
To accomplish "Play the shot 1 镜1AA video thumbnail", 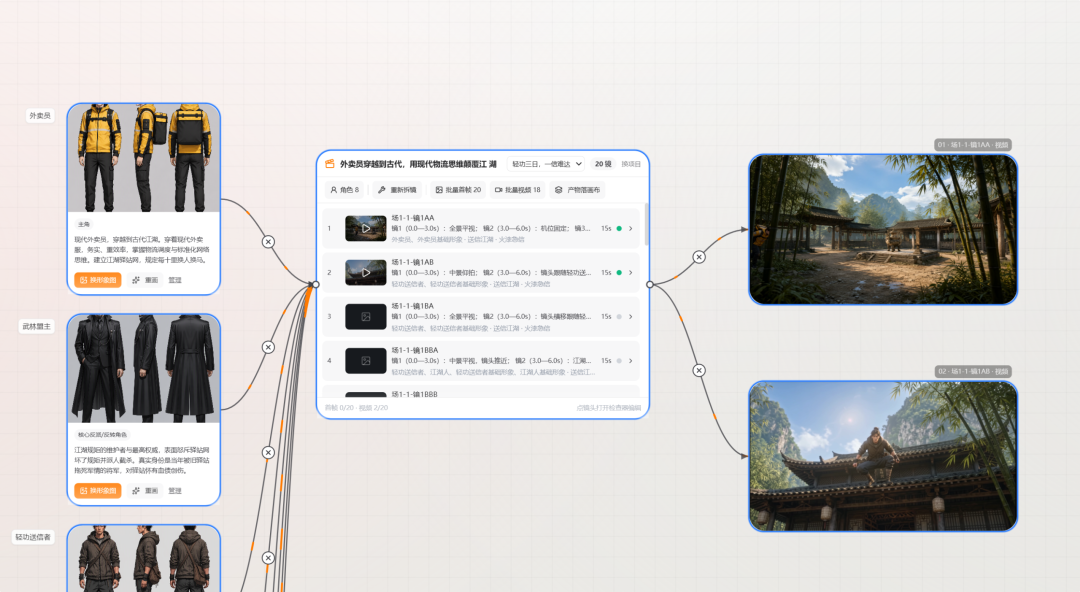I will click(x=366, y=228).
